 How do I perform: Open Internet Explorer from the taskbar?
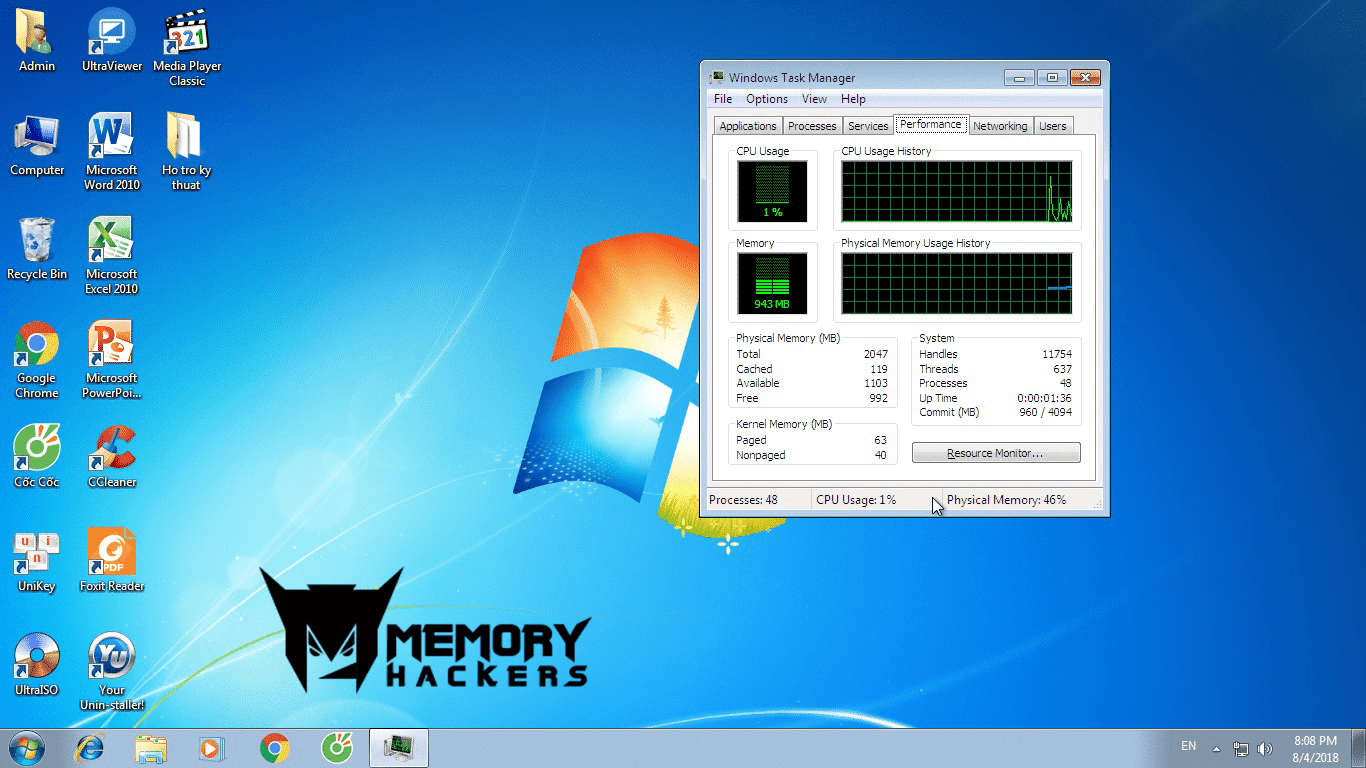click(90, 748)
